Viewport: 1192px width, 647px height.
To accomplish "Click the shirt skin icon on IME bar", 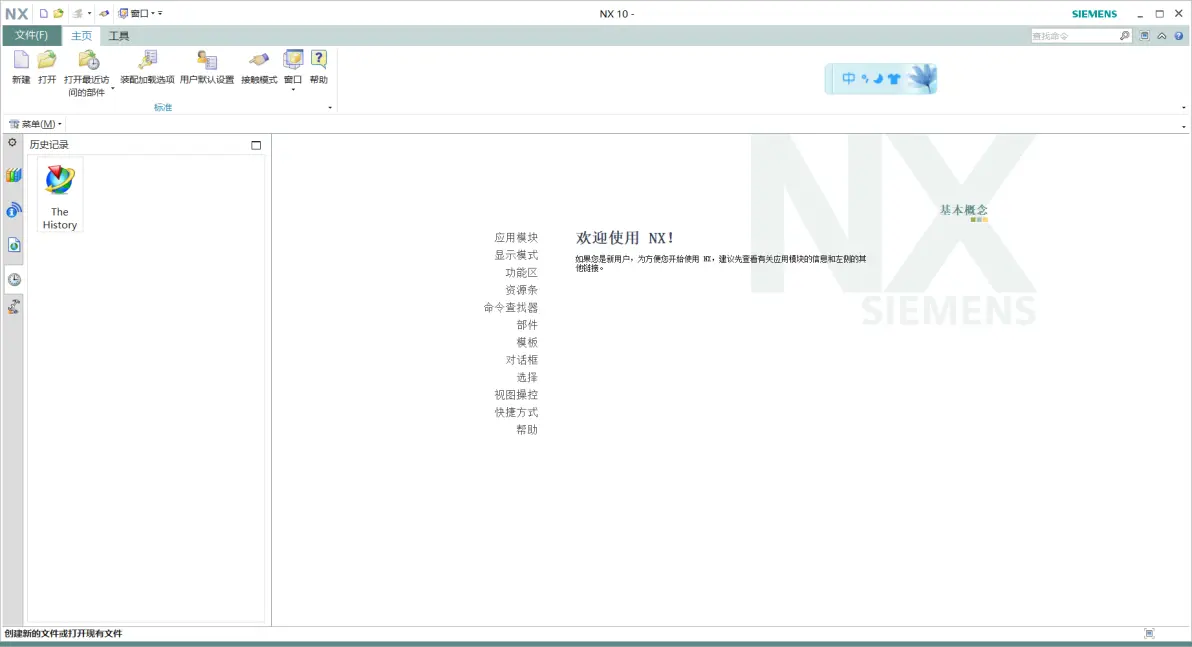I will [894, 78].
